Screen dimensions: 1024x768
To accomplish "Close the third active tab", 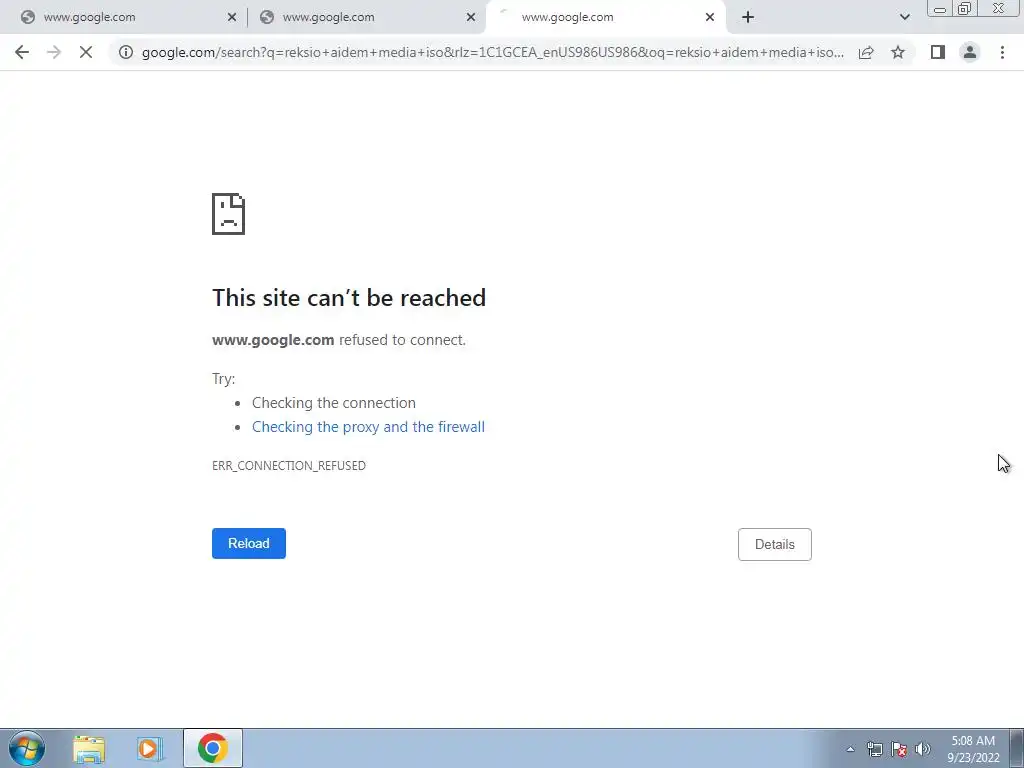I will point(710,18).
